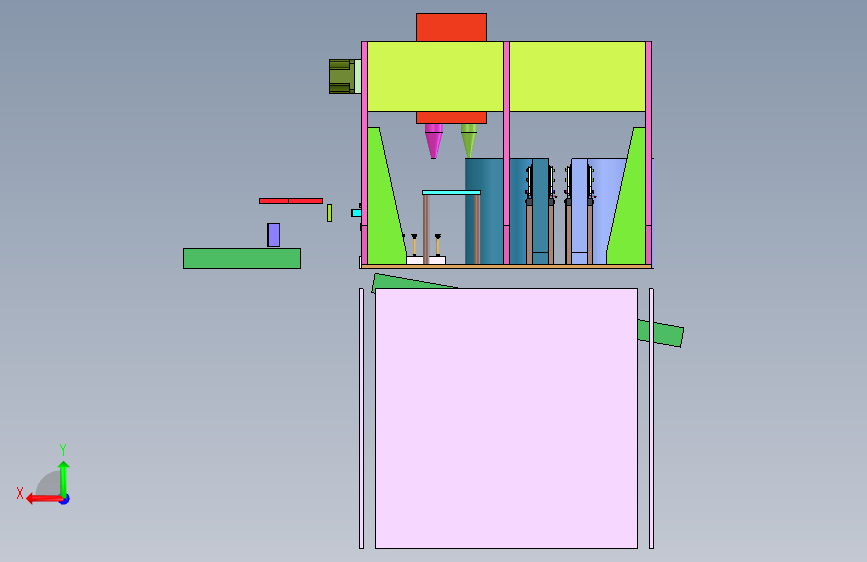Pick the orange base plate strip
The image size is (867, 562).
point(506,267)
